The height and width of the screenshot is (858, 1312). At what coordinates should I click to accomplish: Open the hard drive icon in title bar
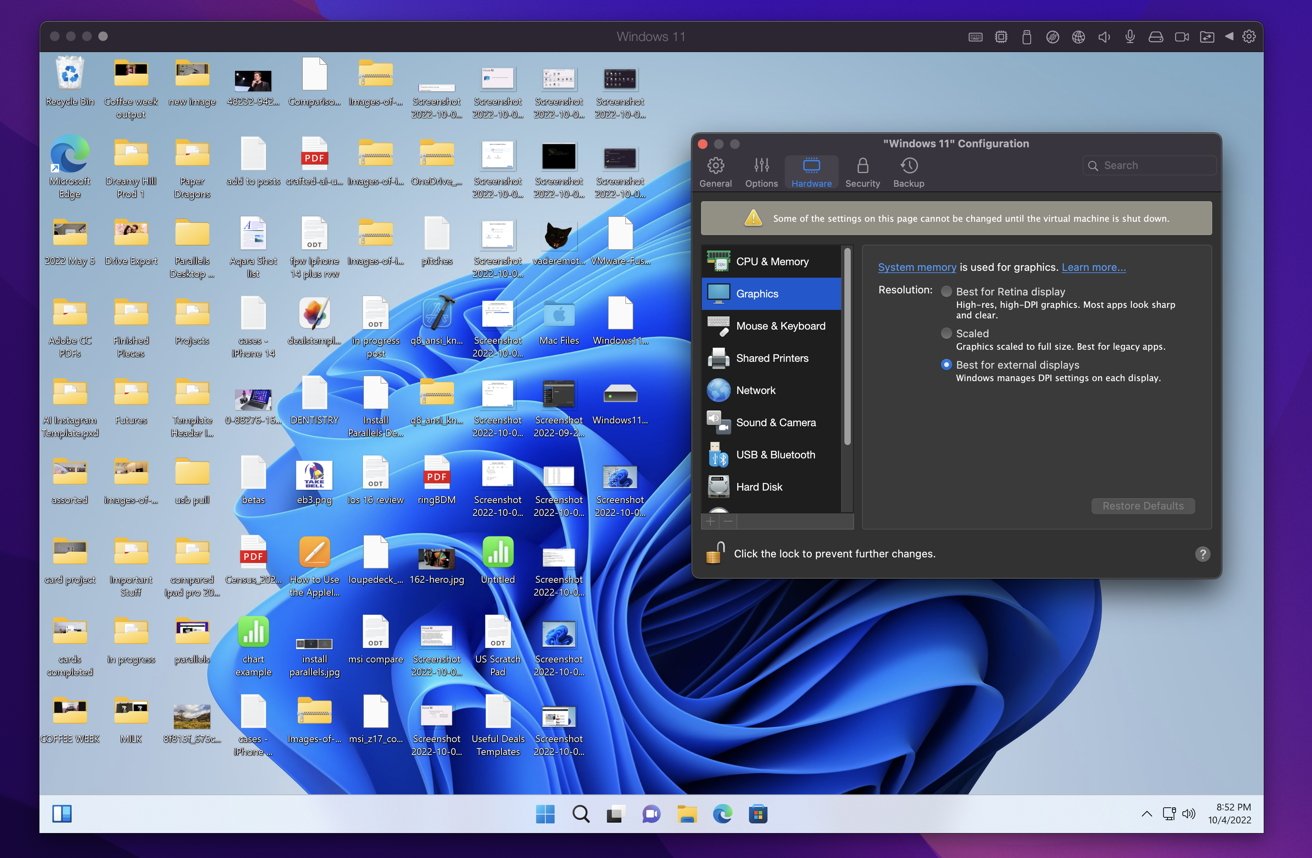pyautogui.click(x=1155, y=37)
